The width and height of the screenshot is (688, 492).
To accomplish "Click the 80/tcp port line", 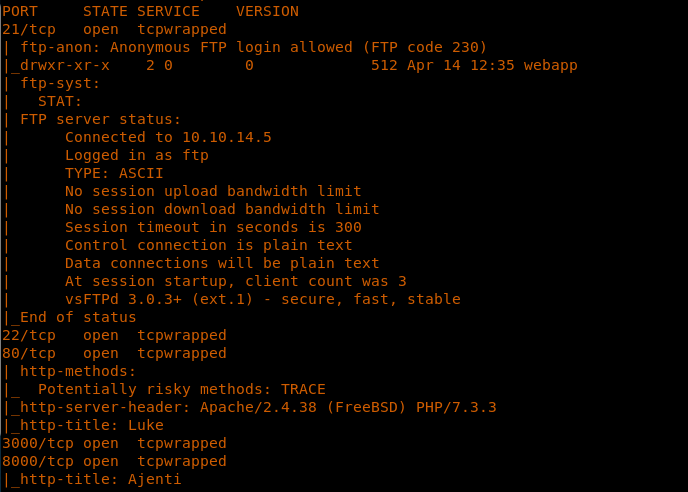I will [114, 353].
